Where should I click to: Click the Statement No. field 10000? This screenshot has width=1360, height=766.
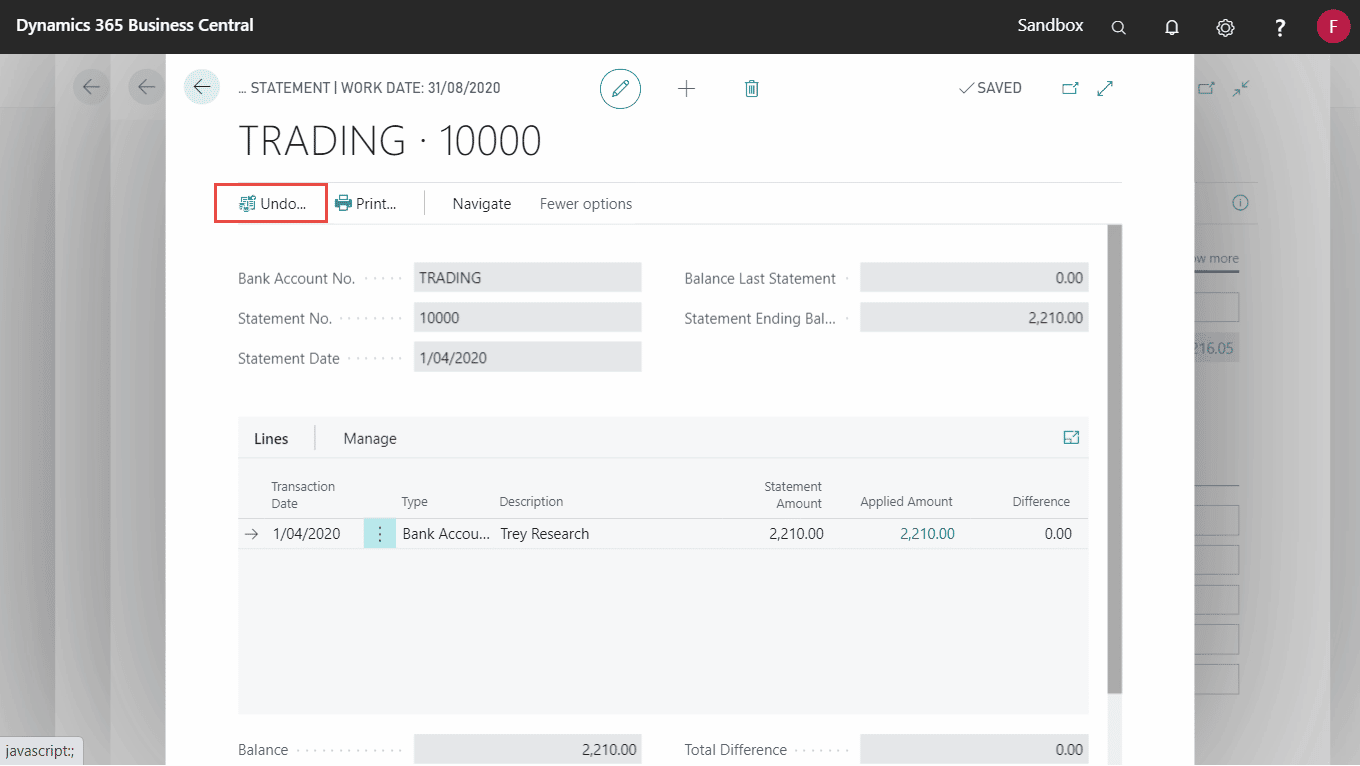(527, 318)
